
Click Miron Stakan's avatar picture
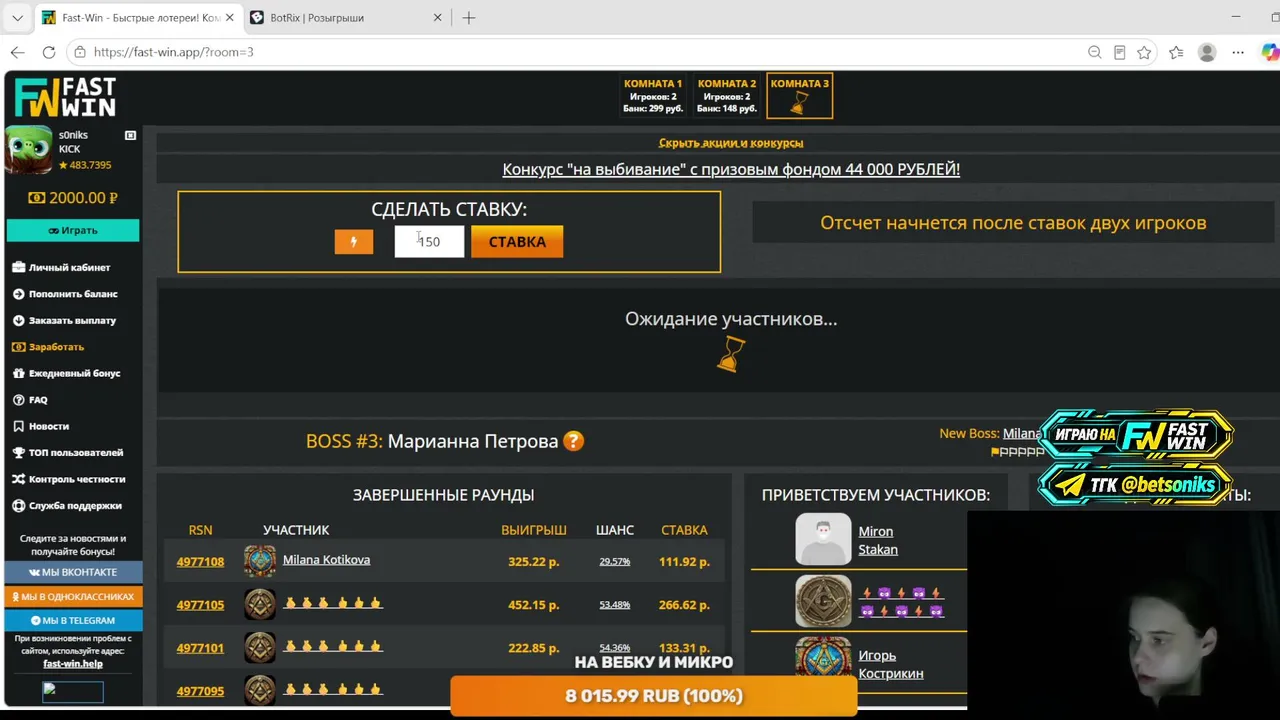pyautogui.click(x=823, y=540)
